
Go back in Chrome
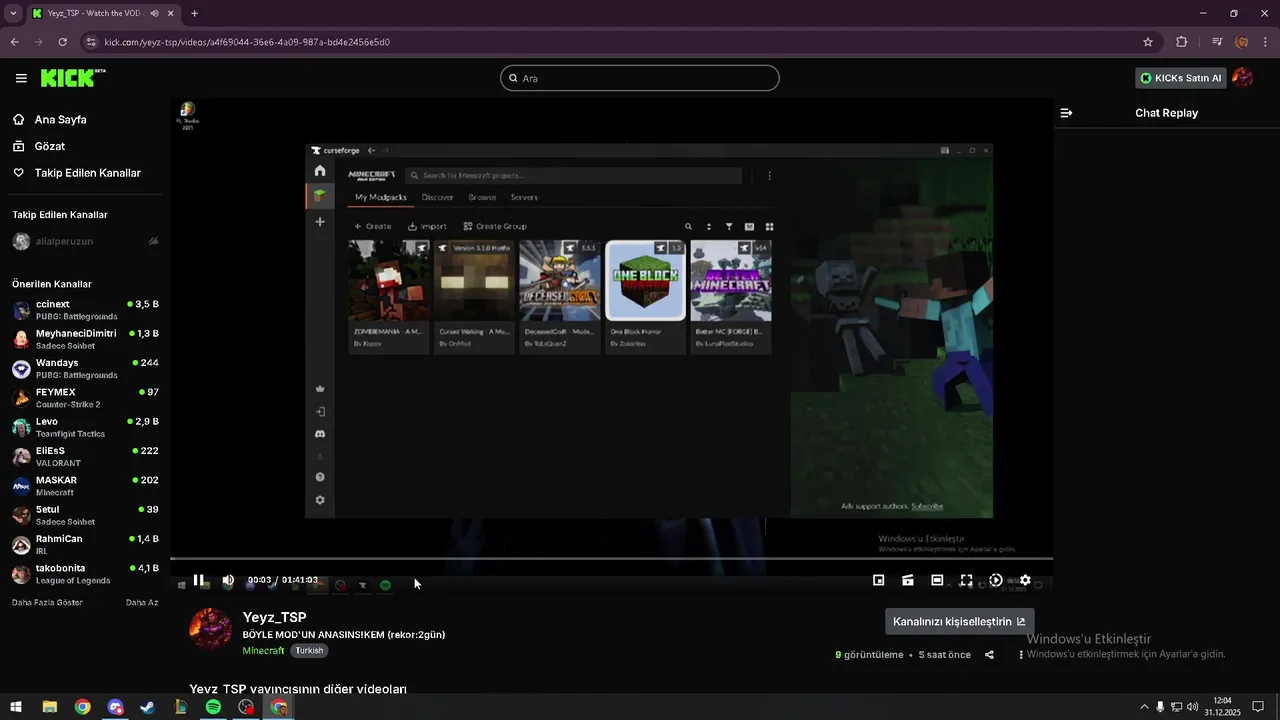coord(15,42)
